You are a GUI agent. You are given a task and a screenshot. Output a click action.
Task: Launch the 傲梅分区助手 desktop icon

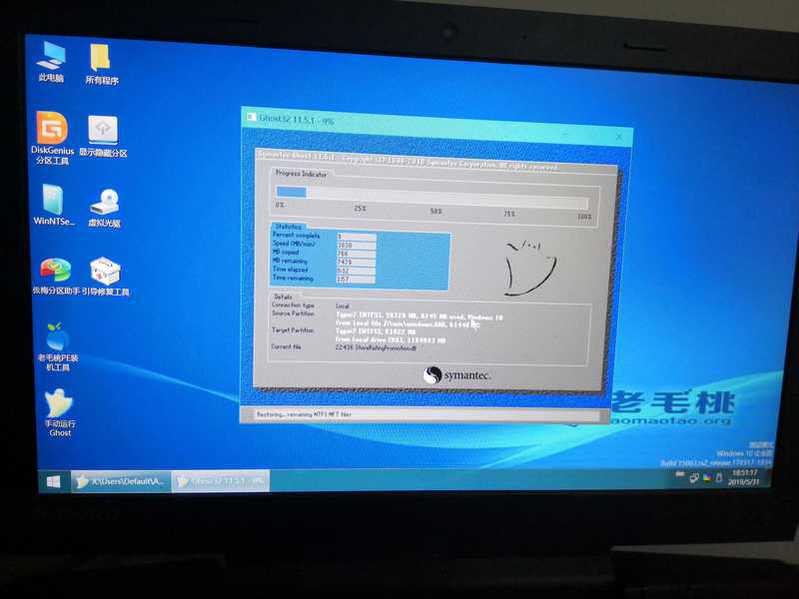coord(56,277)
